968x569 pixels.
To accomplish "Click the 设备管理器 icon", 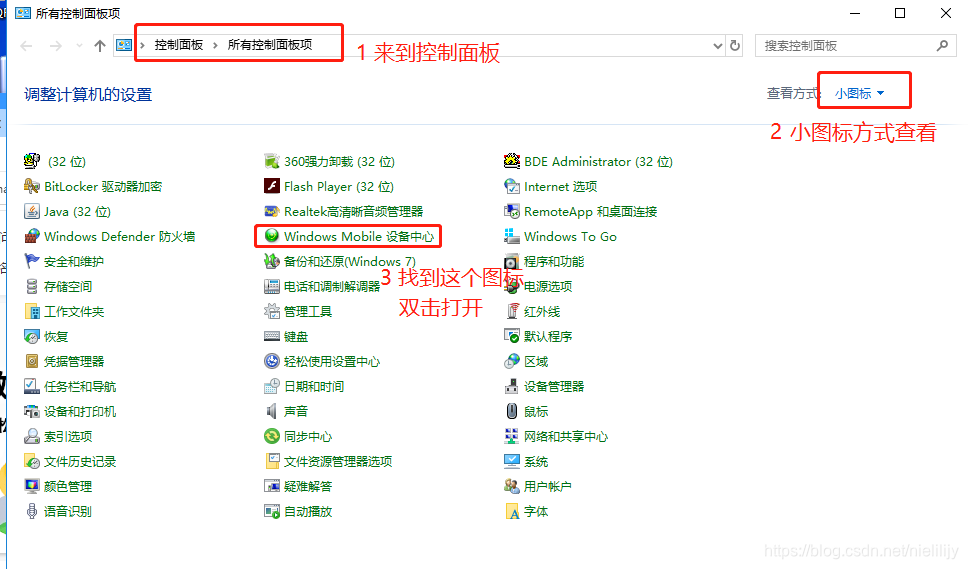I will pos(512,386).
